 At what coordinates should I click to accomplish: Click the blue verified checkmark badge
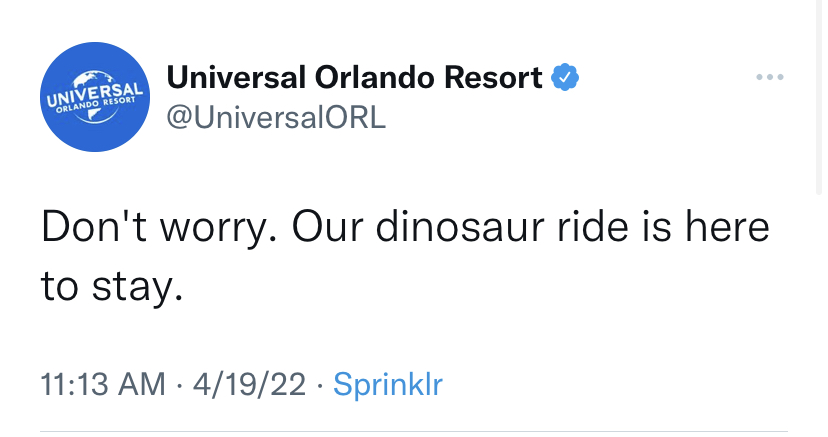566,77
